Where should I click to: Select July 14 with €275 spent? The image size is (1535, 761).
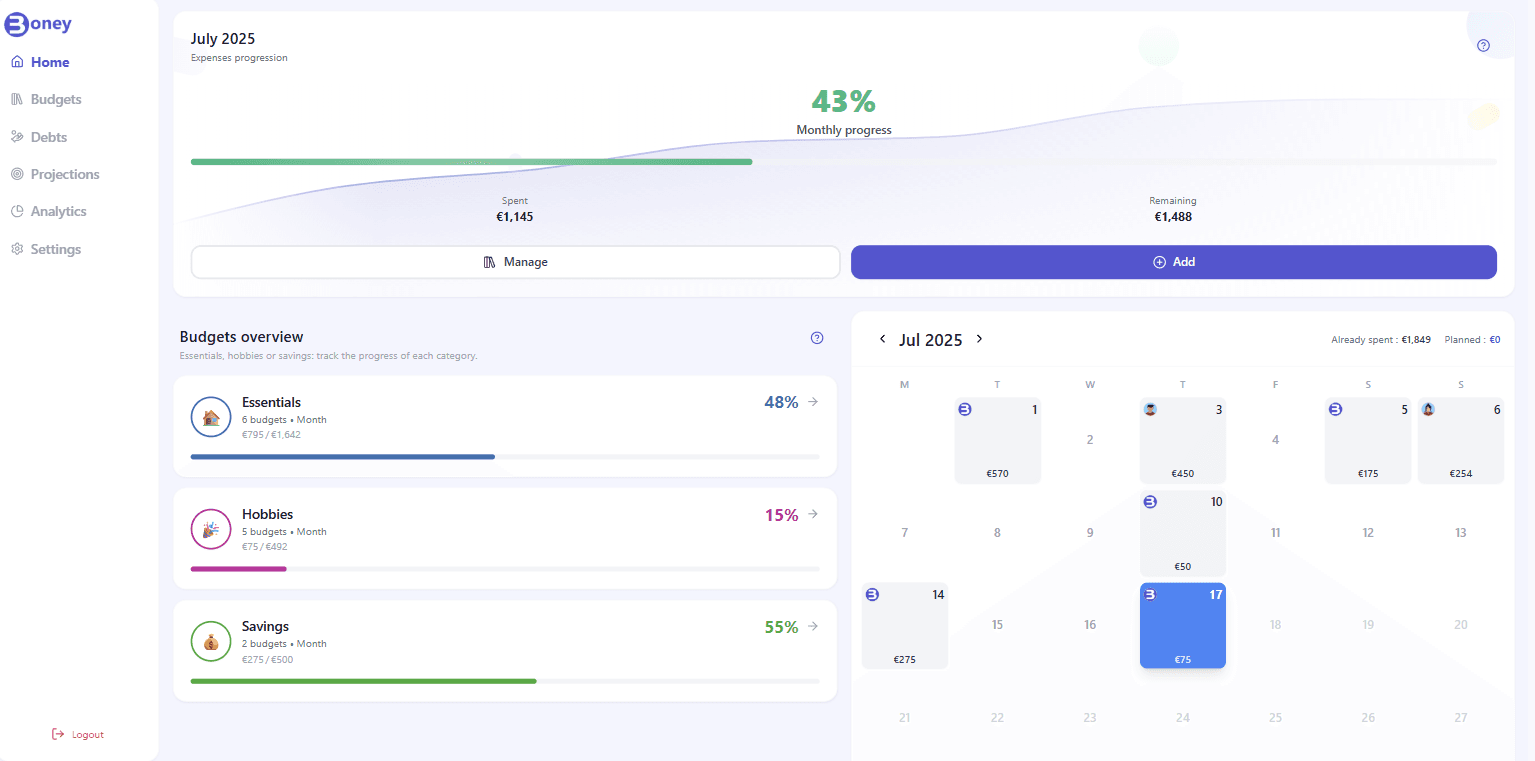coord(905,626)
